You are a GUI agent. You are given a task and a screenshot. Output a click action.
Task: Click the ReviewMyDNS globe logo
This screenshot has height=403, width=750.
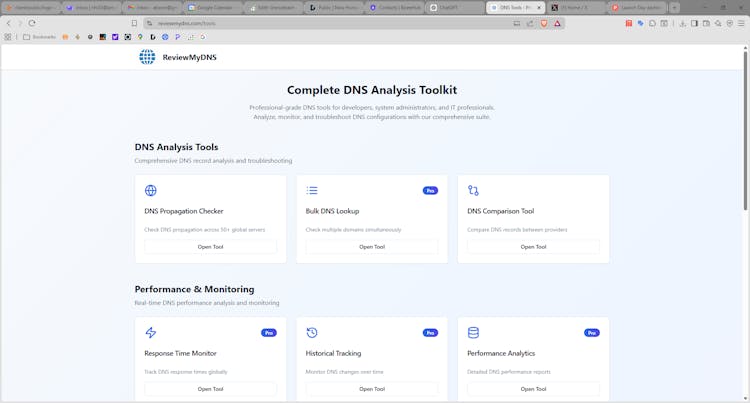pos(147,57)
